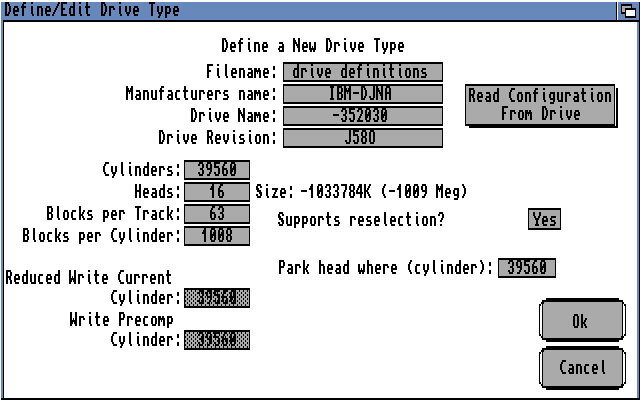Click the disabled Write Precomp Cylinder field
The height and width of the screenshot is (400, 640).
(x=217, y=340)
